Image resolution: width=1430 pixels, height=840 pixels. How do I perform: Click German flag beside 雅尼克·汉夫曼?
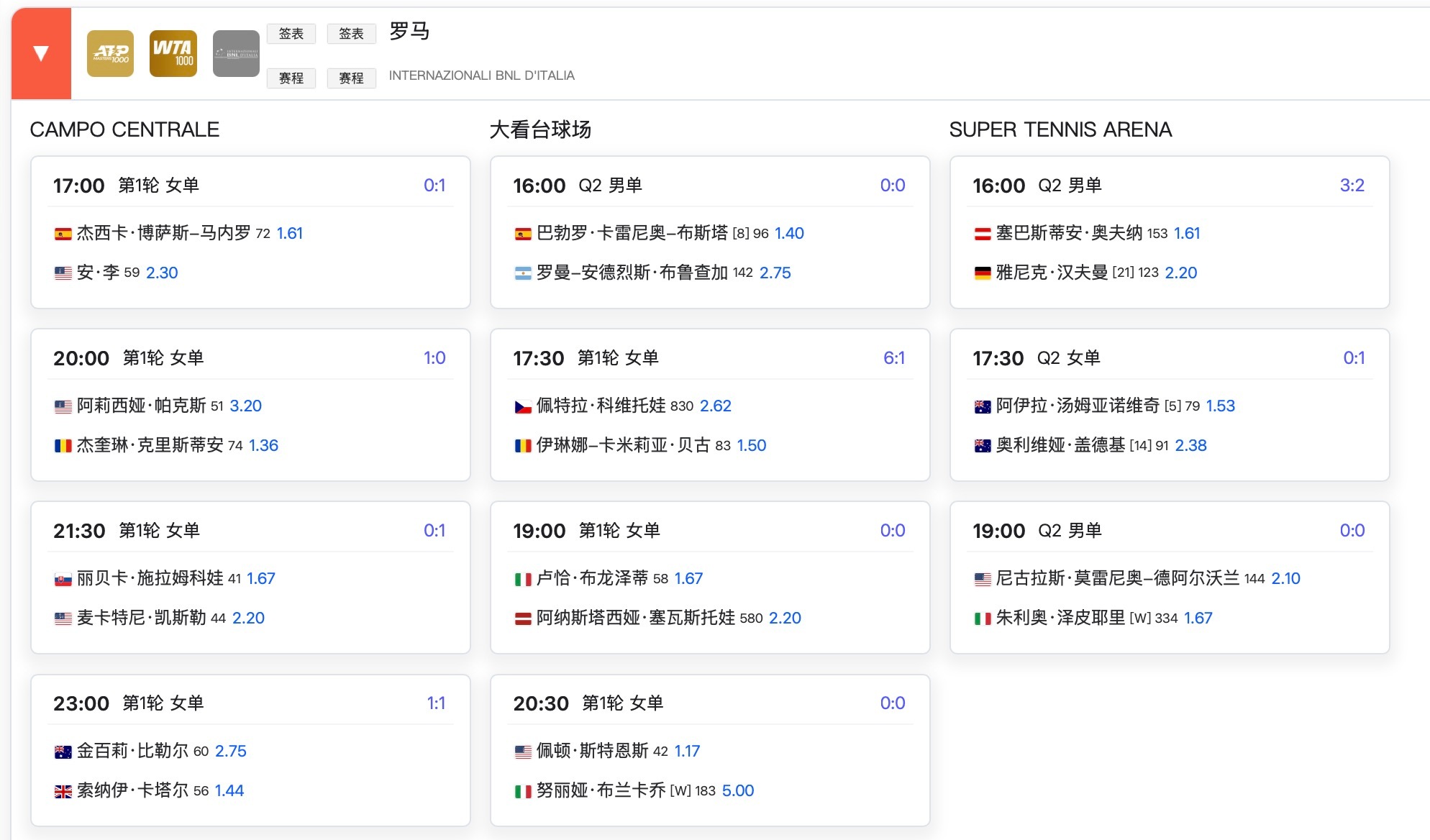(983, 273)
